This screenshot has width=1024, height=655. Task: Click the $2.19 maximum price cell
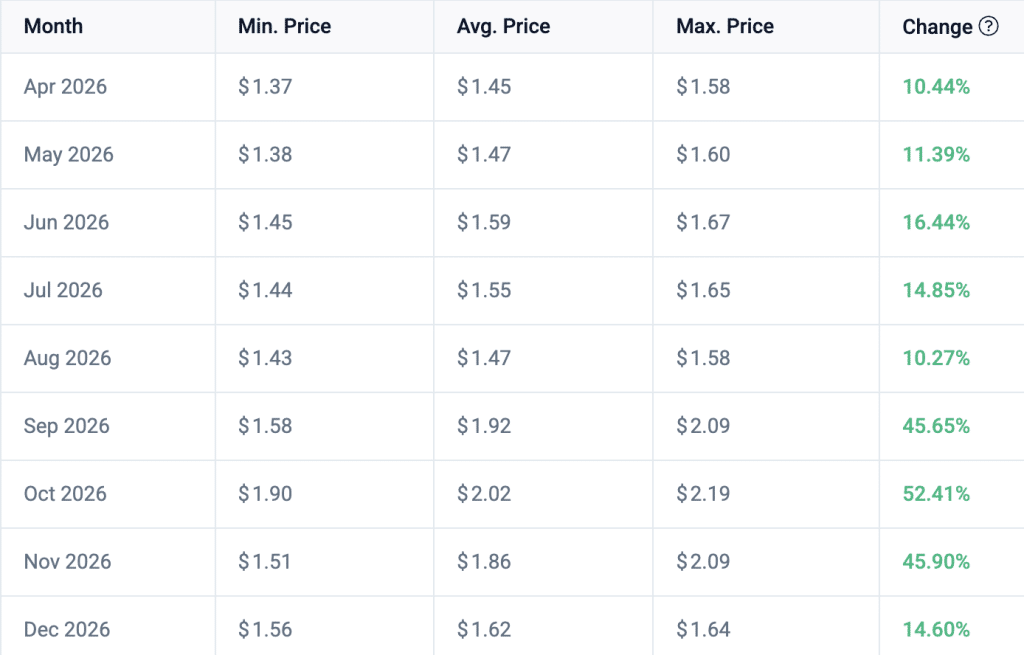click(x=703, y=494)
